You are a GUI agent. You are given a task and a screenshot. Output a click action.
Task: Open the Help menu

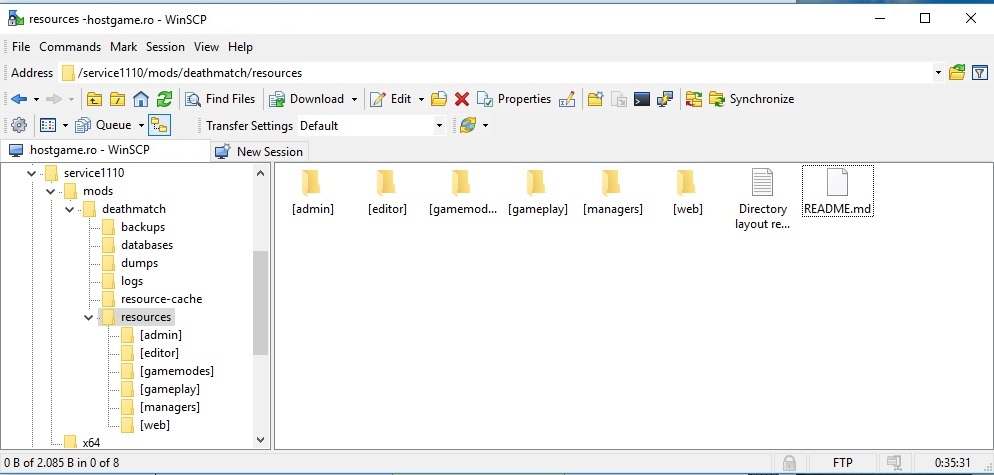click(x=240, y=47)
